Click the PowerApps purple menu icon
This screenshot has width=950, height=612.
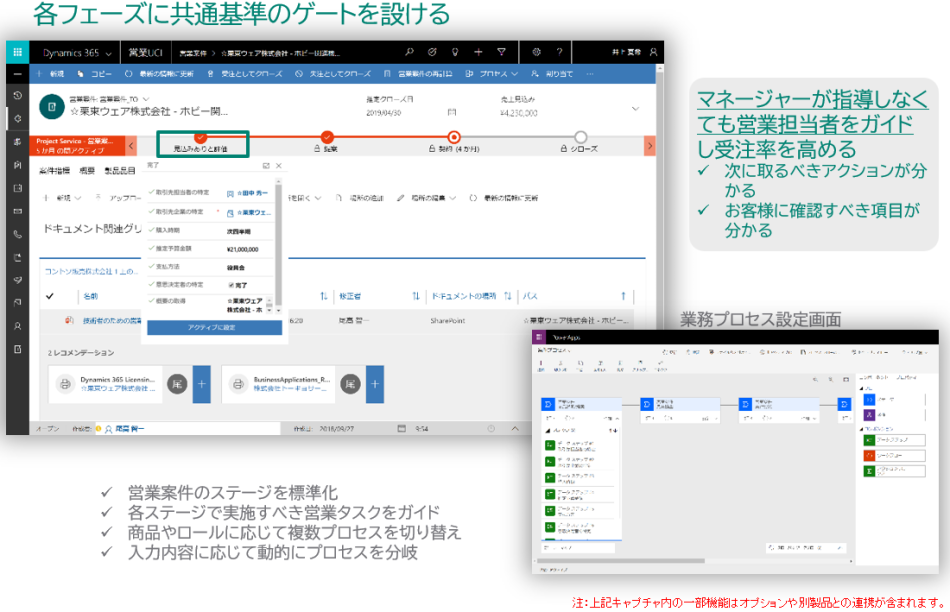tap(539, 338)
